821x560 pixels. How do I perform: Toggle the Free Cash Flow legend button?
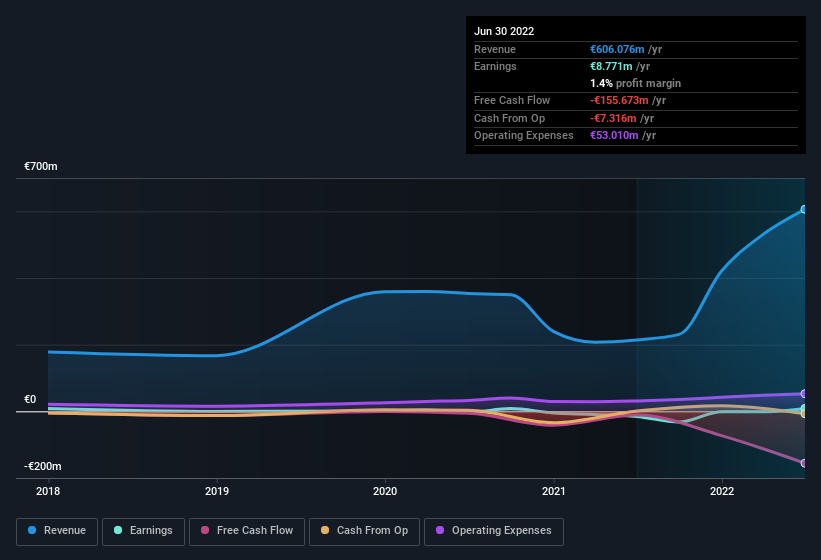tap(247, 531)
